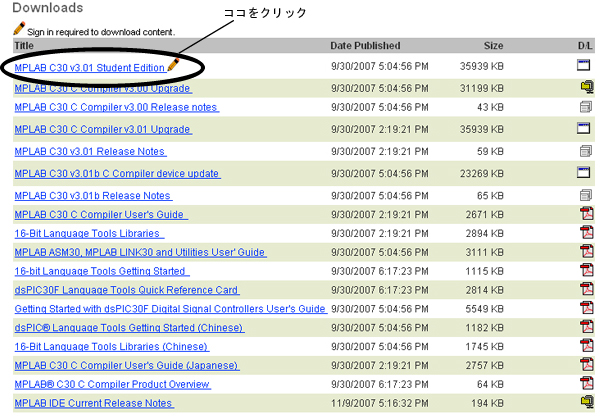Click PDF icon for 16-bit Language Tools Getting Started
The width and height of the screenshot is (604, 419).
[x=587, y=270]
